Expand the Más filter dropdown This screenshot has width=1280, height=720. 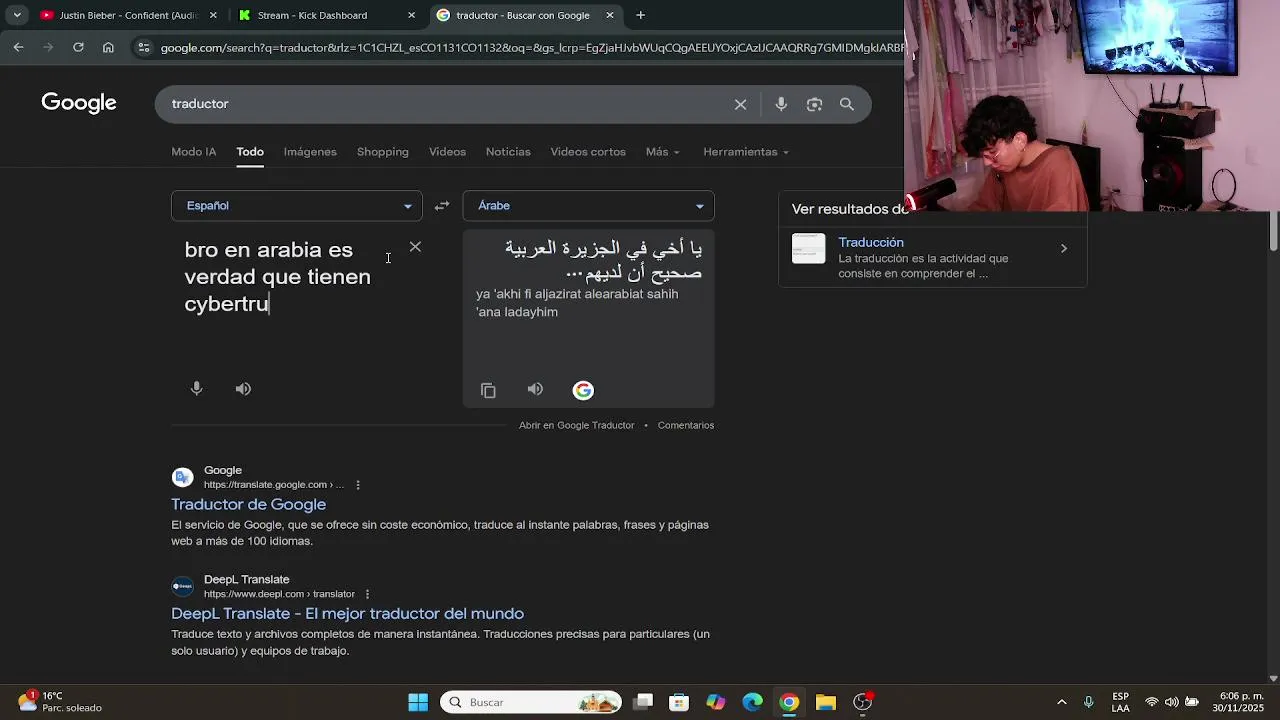[662, 152]
